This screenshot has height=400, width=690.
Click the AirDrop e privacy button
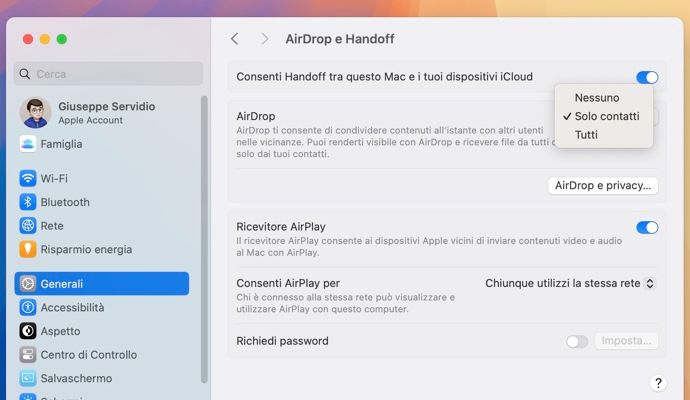(x=603, y=186)
